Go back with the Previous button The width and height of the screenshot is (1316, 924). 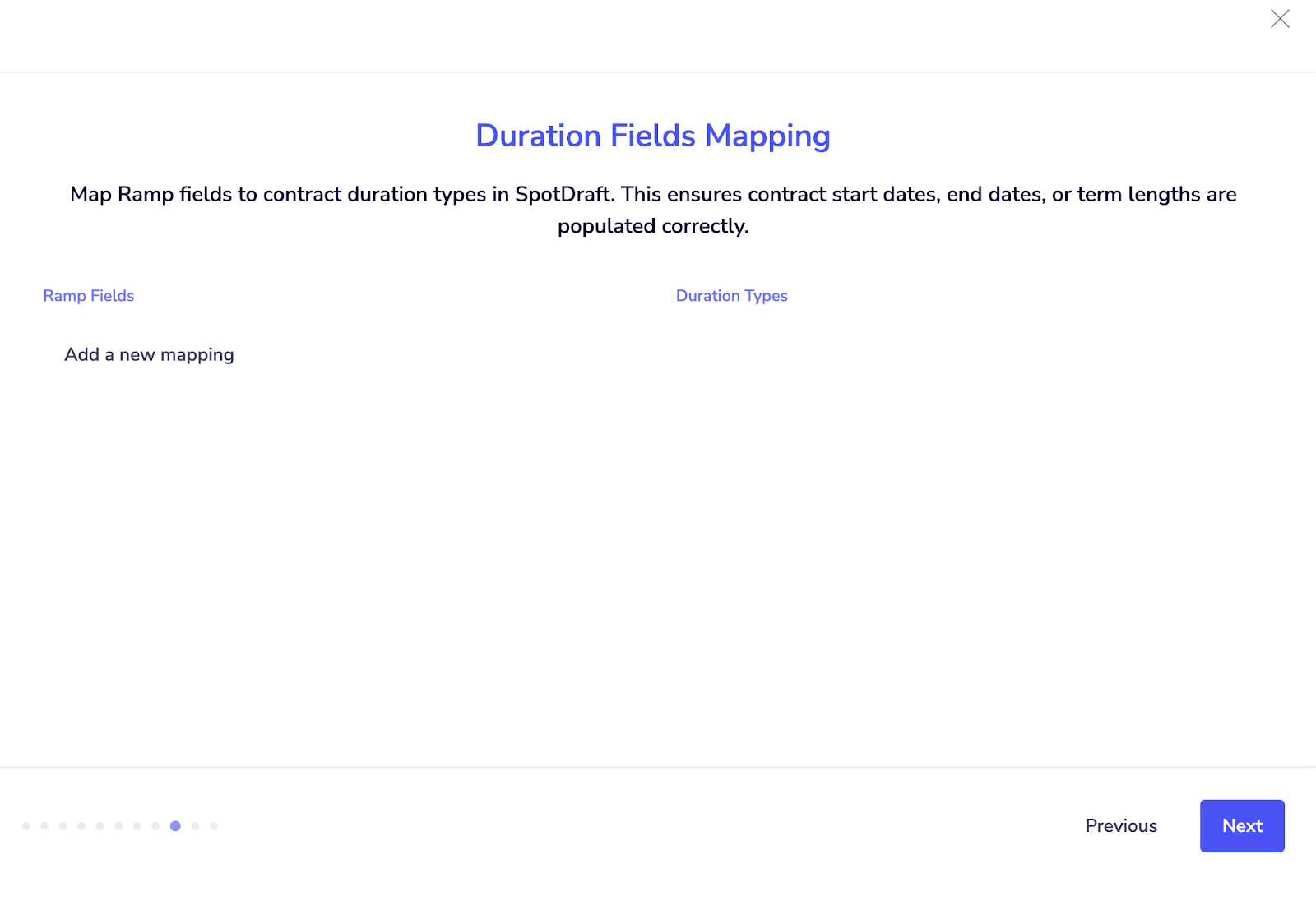coord(1121,826)
